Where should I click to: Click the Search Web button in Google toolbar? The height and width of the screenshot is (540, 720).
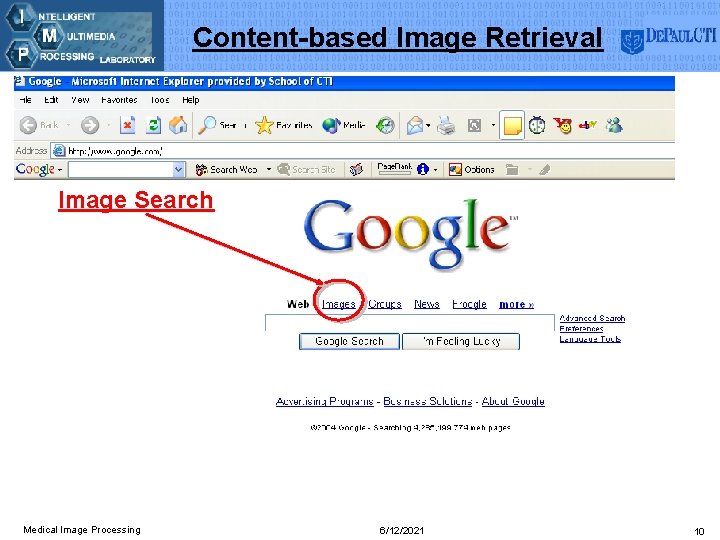point(226,169)
